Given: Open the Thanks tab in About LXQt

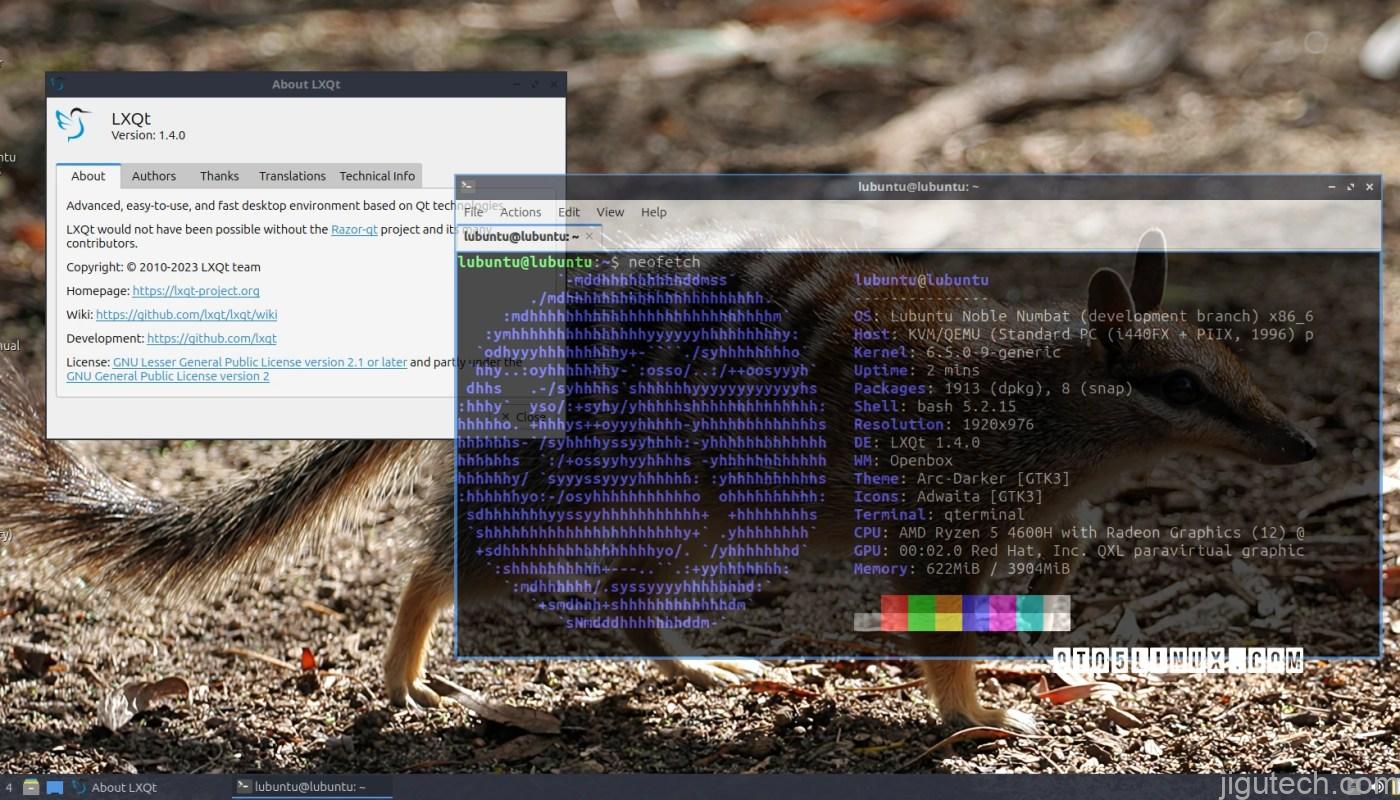Looking at the screenshot, I should tap(219, 176).
